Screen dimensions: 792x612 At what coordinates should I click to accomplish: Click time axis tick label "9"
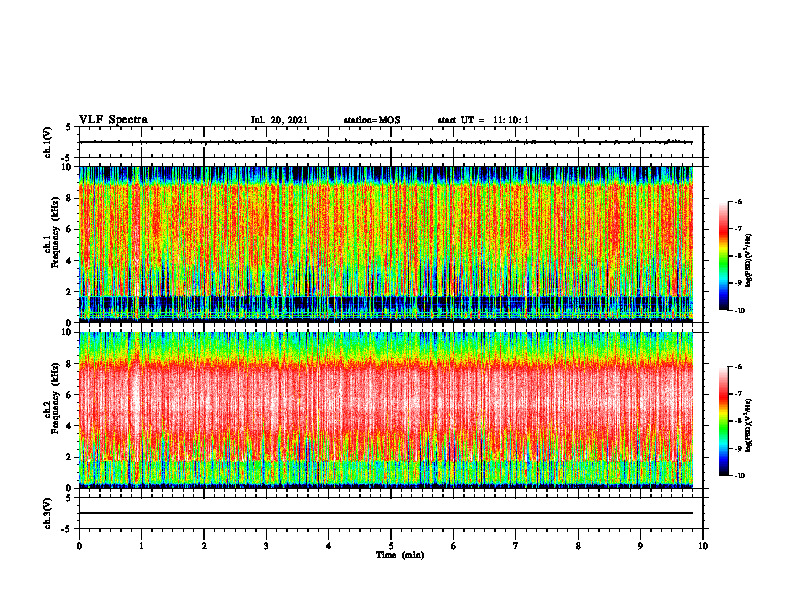click(640, 546)
